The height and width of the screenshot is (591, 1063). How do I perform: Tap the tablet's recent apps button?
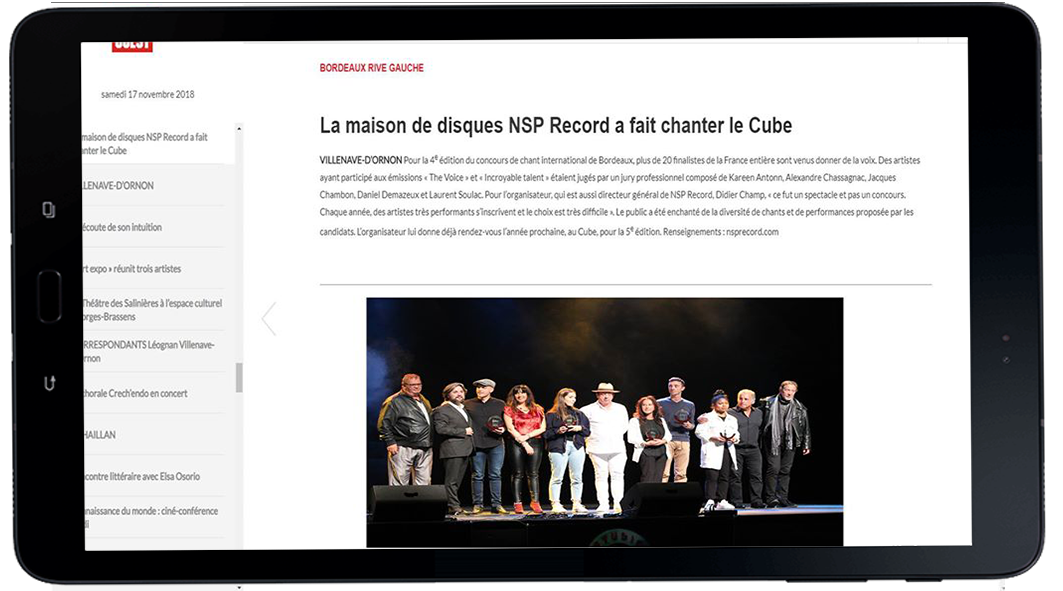coord(48,209)
